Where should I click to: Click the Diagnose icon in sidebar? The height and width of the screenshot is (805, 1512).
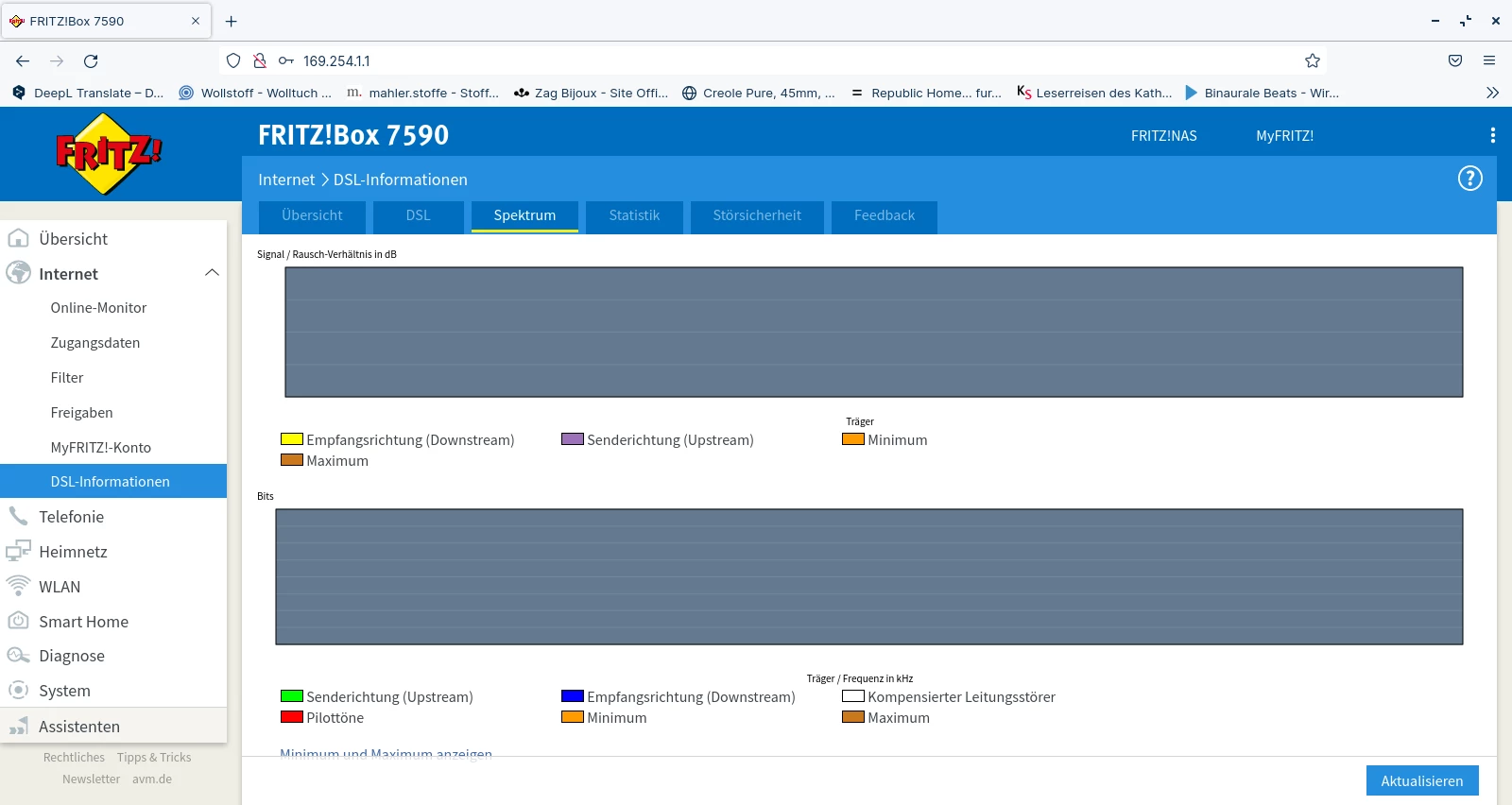click(x=18, y=656)
